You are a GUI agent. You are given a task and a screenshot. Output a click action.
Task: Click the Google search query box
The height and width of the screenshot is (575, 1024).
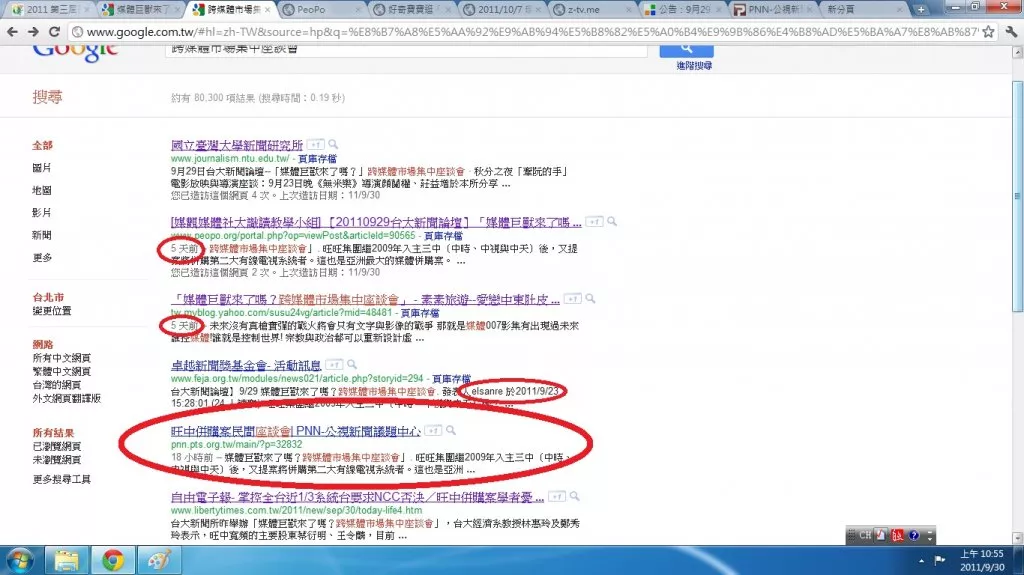pyautogui.click(x=406, y=49)
